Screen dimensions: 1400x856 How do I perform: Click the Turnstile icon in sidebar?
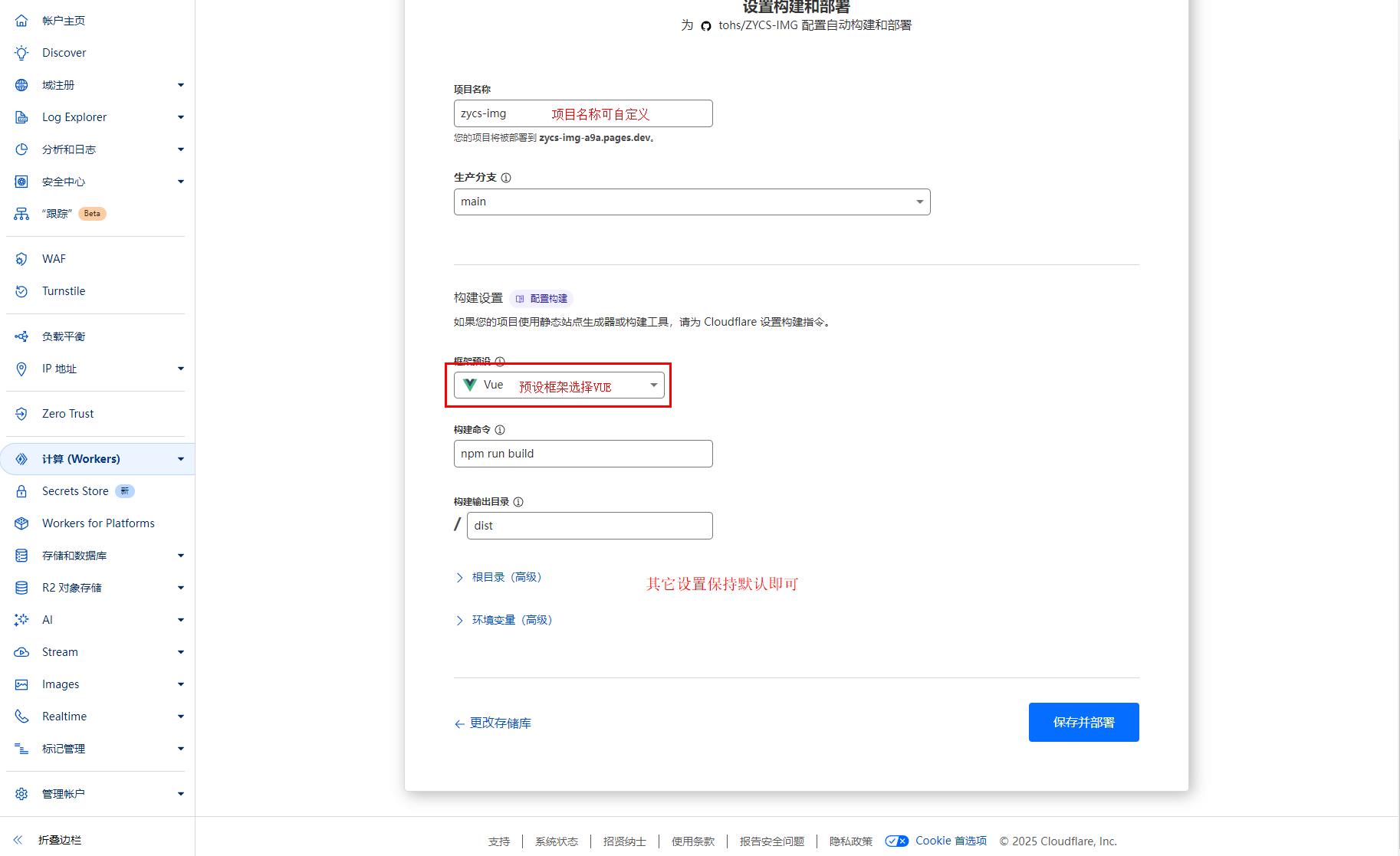click(x=21, y=291)
